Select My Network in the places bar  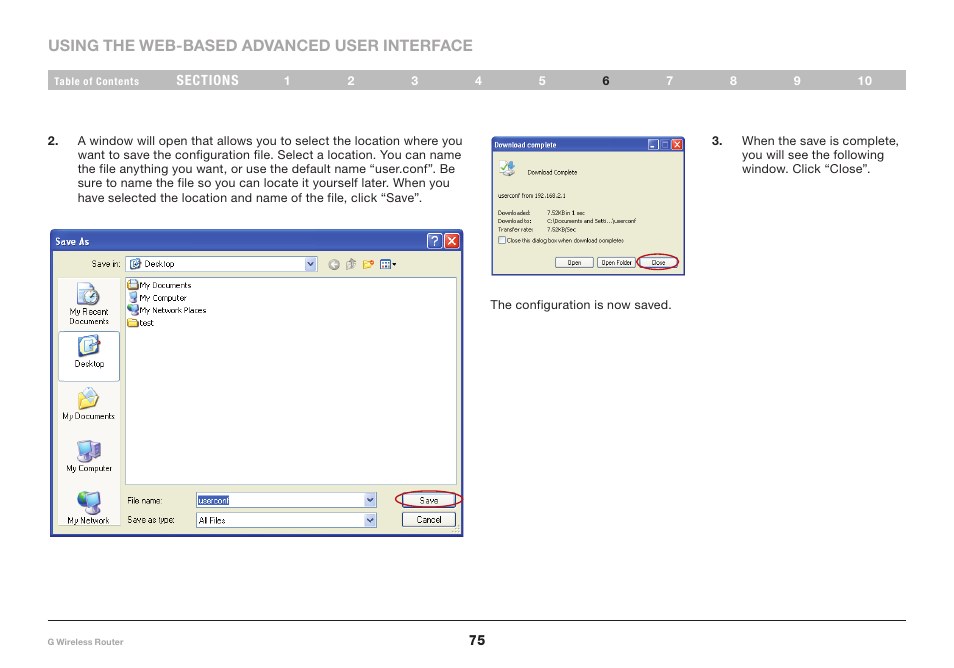[x=89, y=508]
